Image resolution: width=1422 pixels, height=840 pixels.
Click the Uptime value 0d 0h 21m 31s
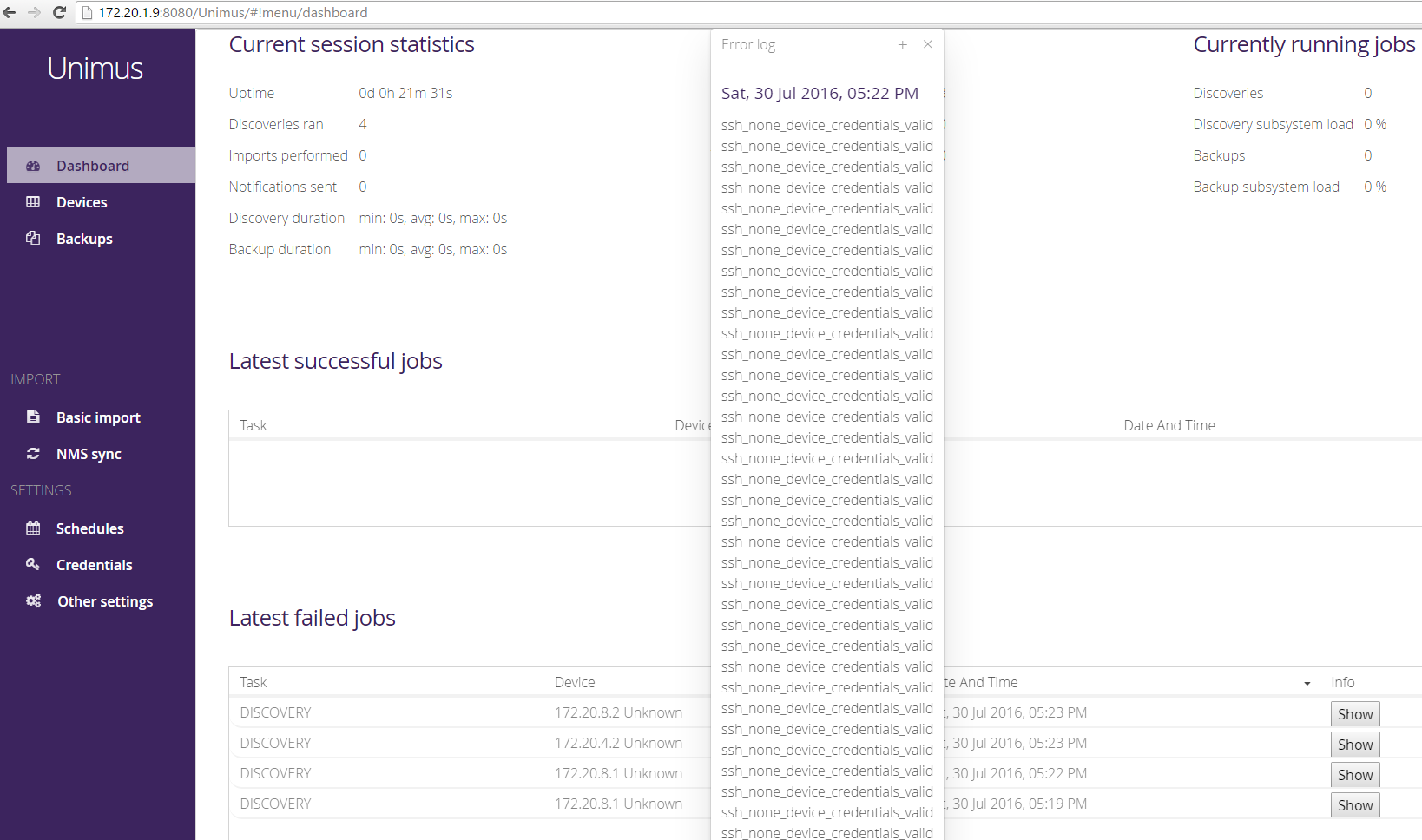click(x=405, y=93)
